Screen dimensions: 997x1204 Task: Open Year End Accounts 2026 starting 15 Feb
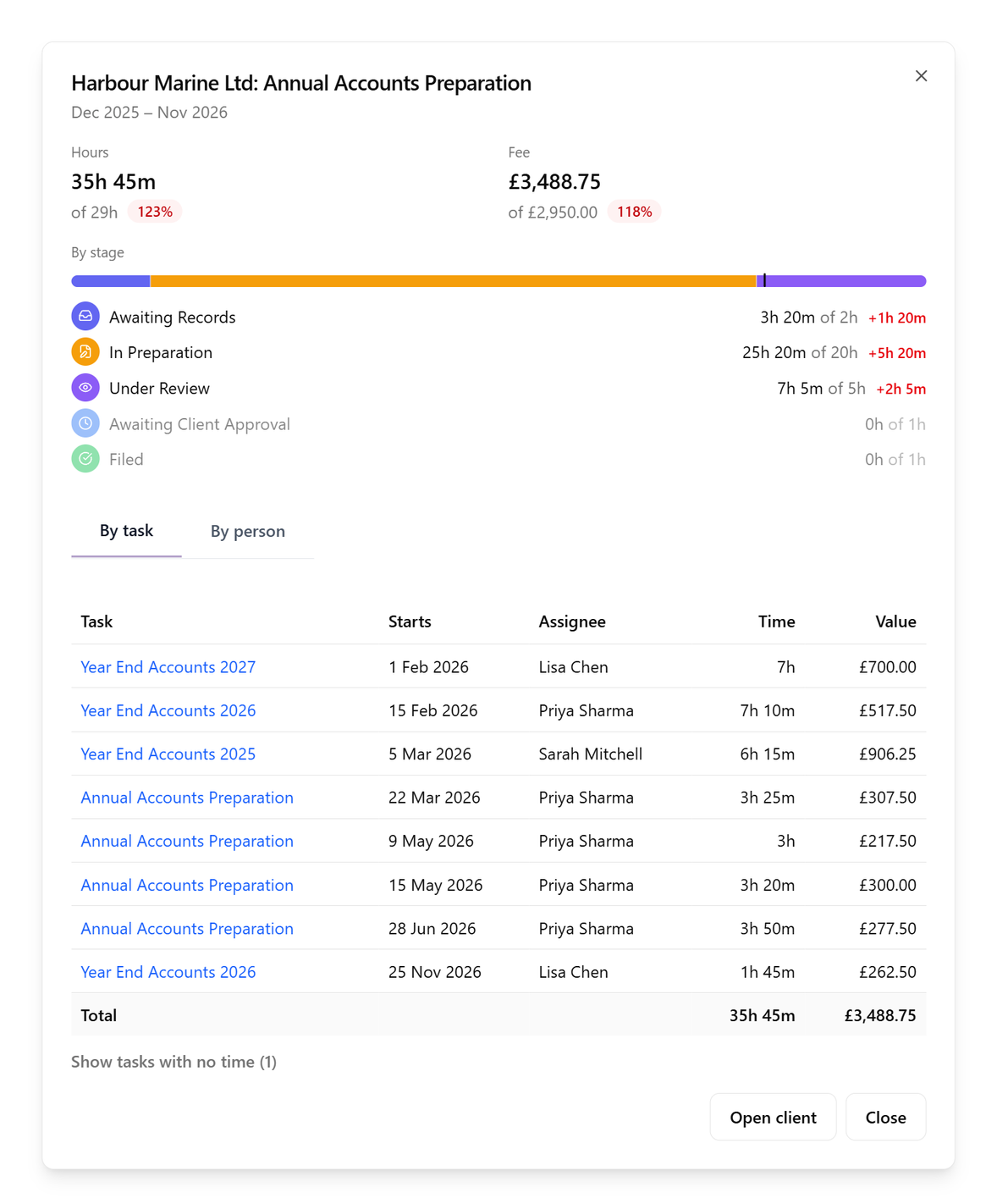point(168,710)
